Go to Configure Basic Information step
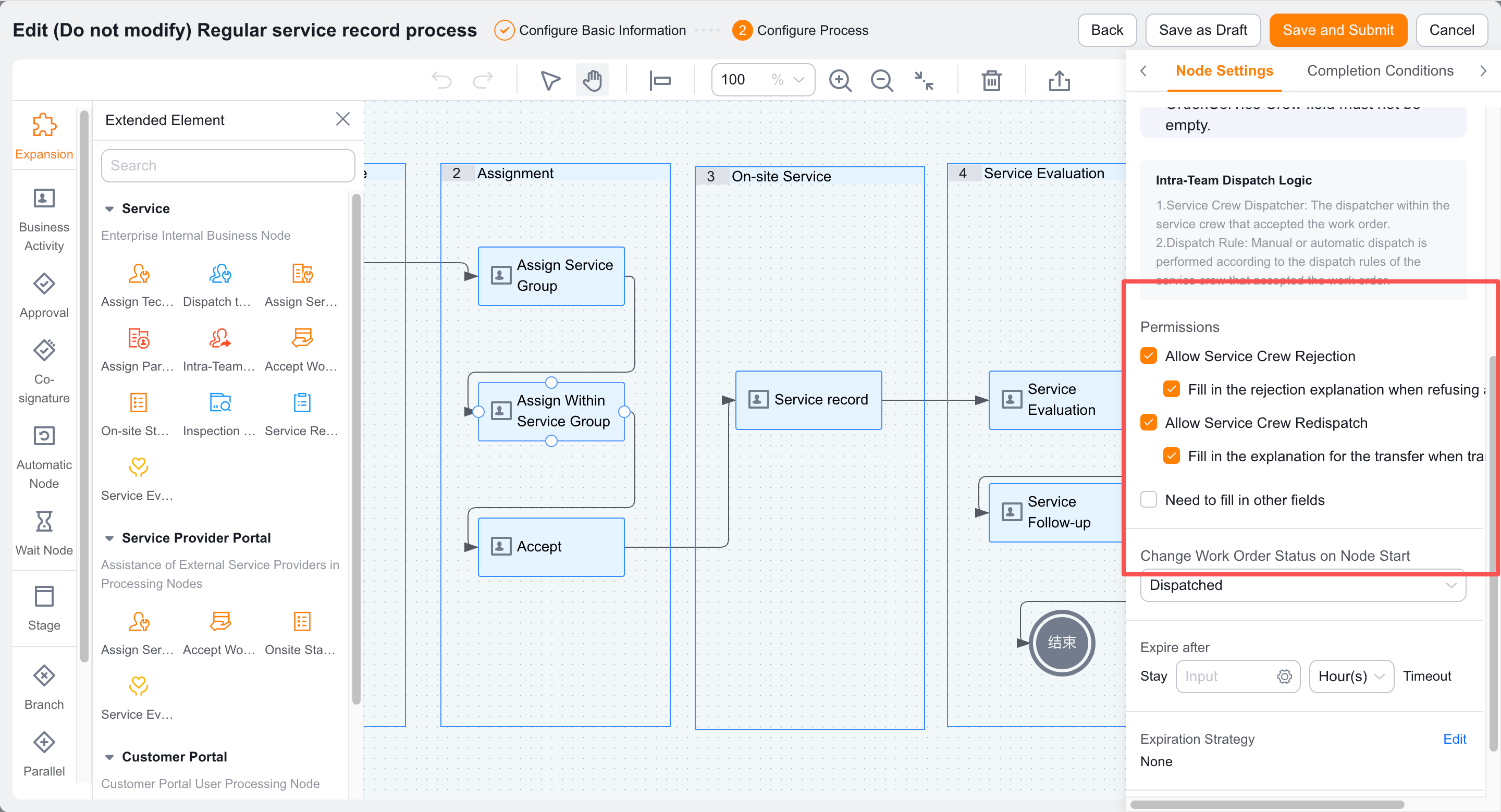Viewport: 1501px width, 812px height. pyautogui.click(x=589, y=30)
